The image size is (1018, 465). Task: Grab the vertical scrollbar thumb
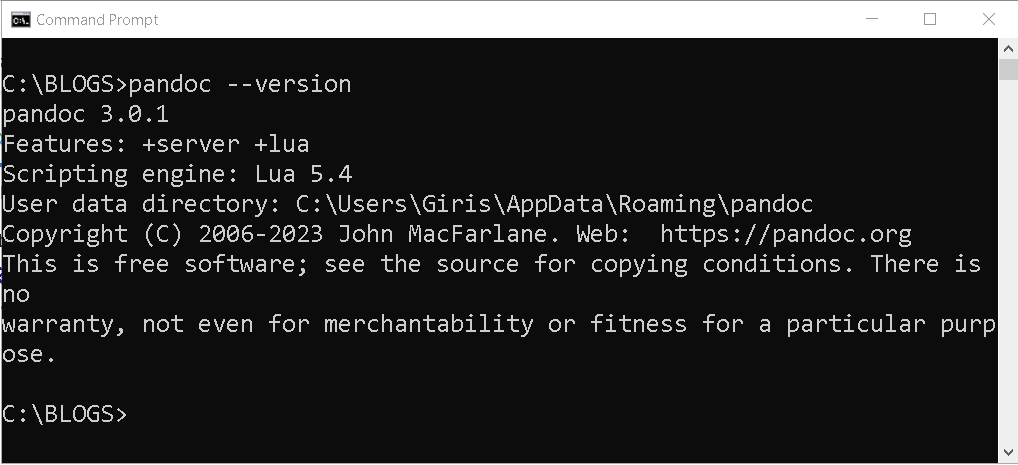click(1008, 69)
